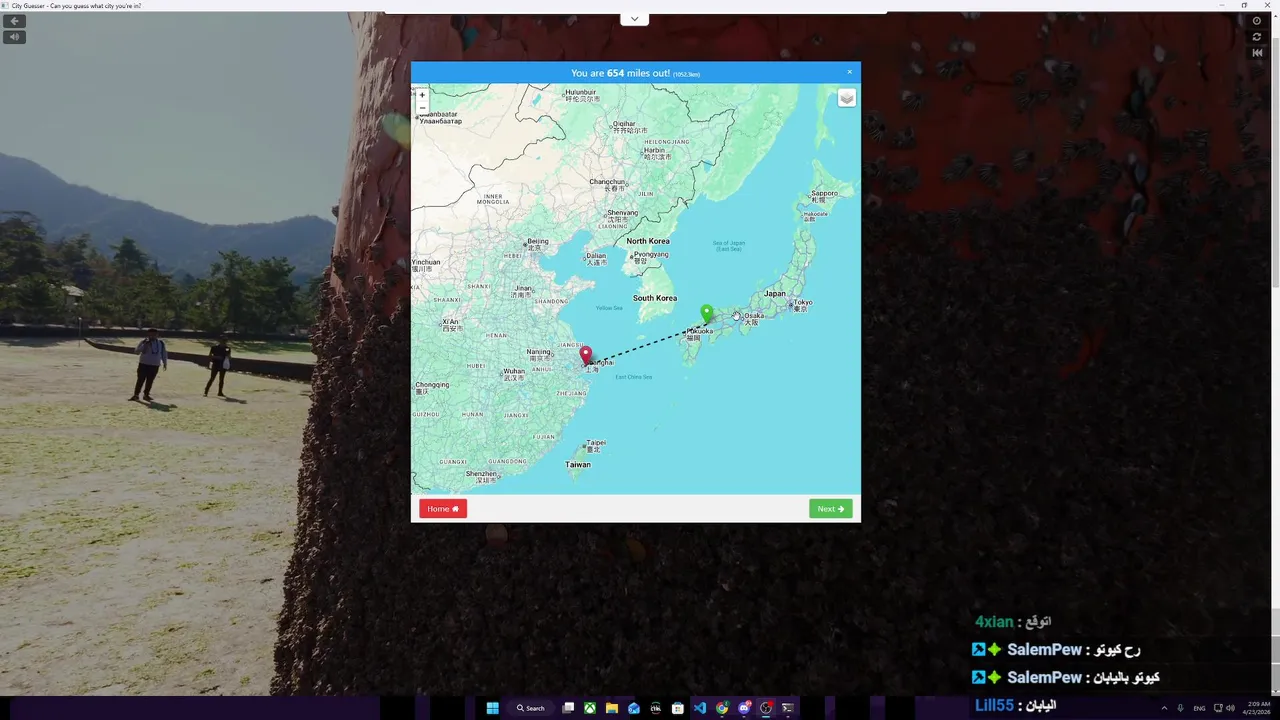Close the result dialog with X
1280x720 pixels.
tap(850, 72)
